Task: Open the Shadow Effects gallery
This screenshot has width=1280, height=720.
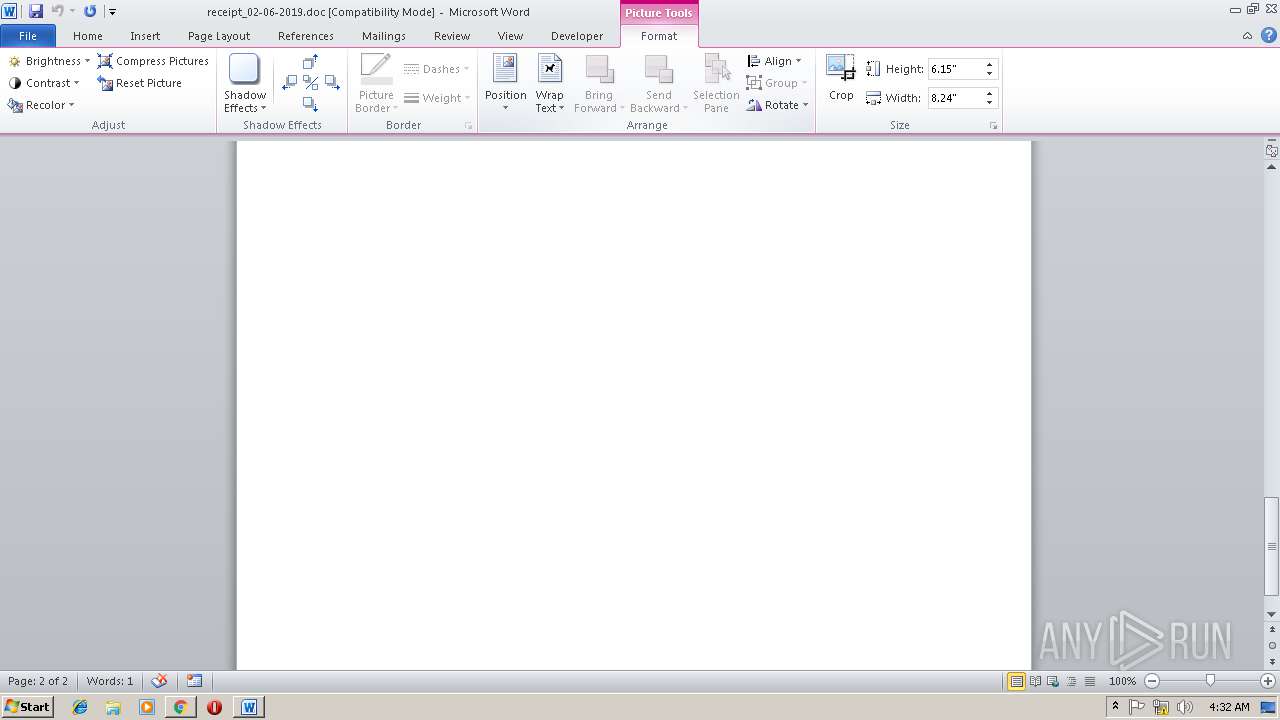Action: (x=245, y=83)
